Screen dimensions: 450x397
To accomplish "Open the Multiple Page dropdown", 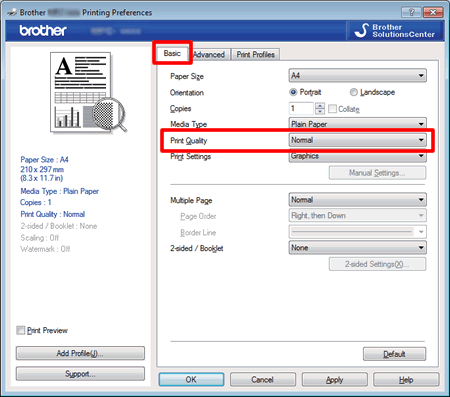I will 357,200.
